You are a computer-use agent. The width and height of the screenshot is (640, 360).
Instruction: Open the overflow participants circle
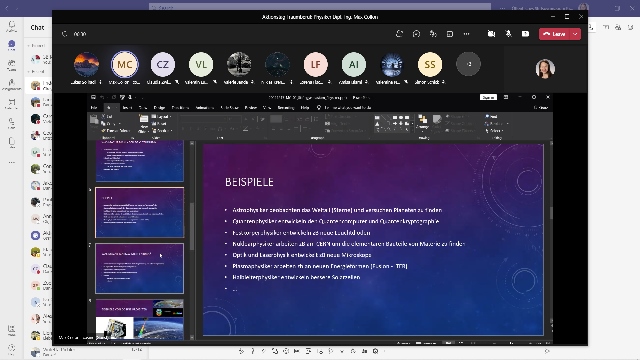[x=468, y=64]
